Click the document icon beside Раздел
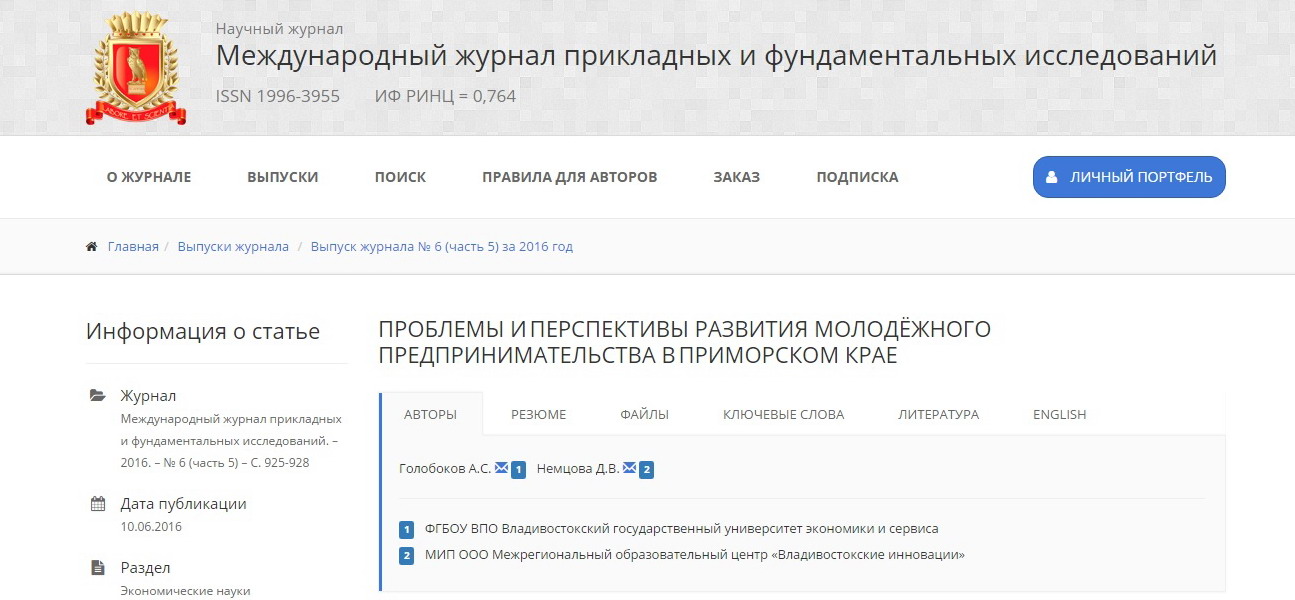The height and width of the screenshot is (600, 1295). 98,568
